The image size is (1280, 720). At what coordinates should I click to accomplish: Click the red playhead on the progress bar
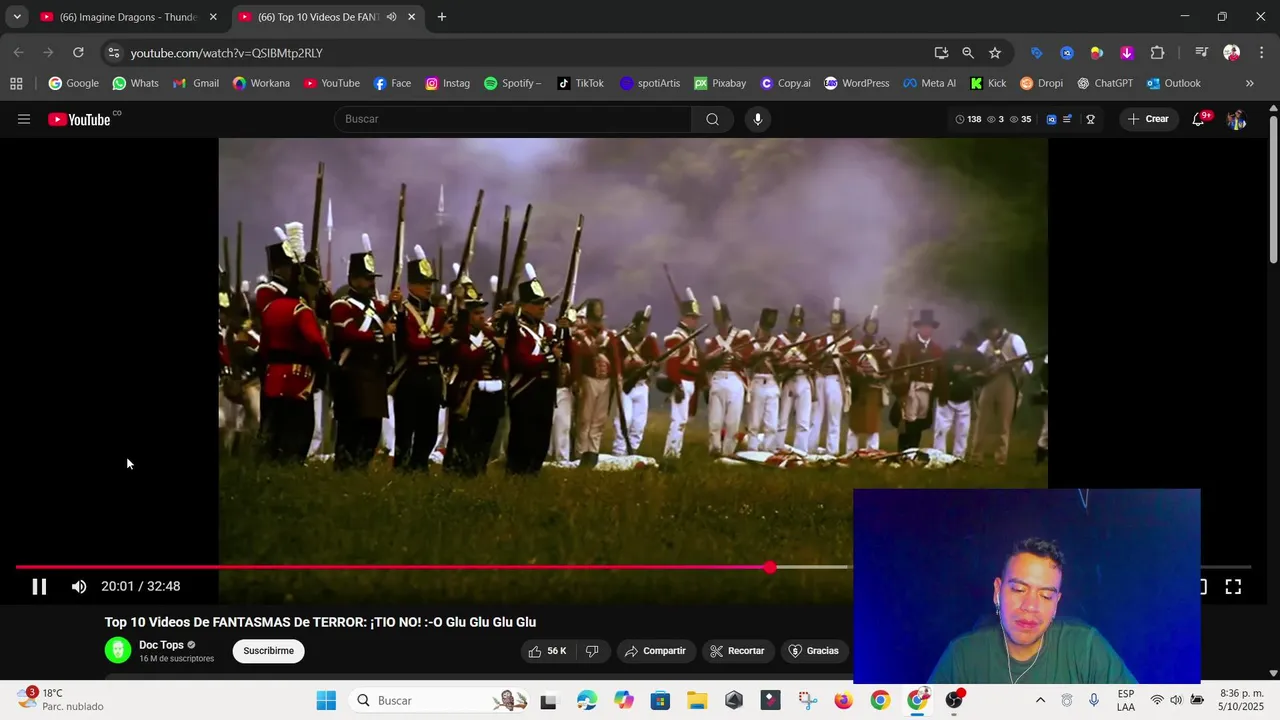pos(770,567)
